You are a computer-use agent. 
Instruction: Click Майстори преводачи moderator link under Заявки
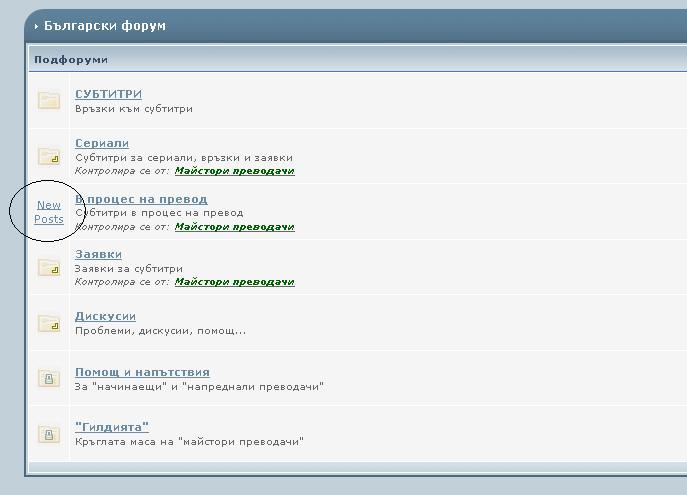[234, 282]
